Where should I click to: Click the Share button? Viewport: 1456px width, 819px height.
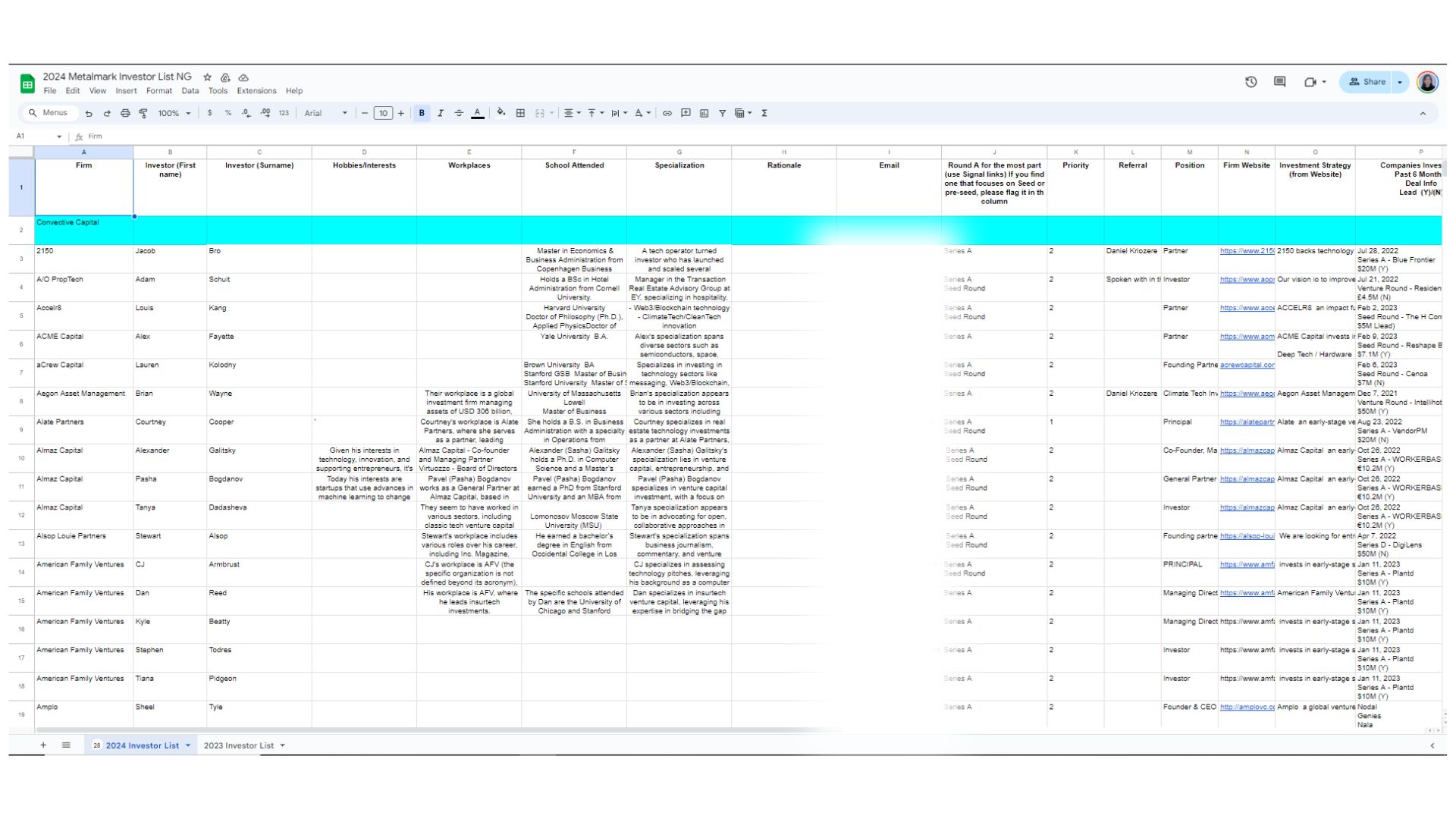[x=1367, y=82]
